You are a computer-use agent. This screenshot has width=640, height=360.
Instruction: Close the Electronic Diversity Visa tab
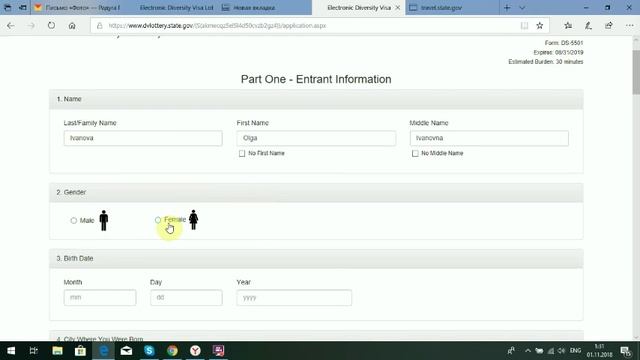click(398, 7)
